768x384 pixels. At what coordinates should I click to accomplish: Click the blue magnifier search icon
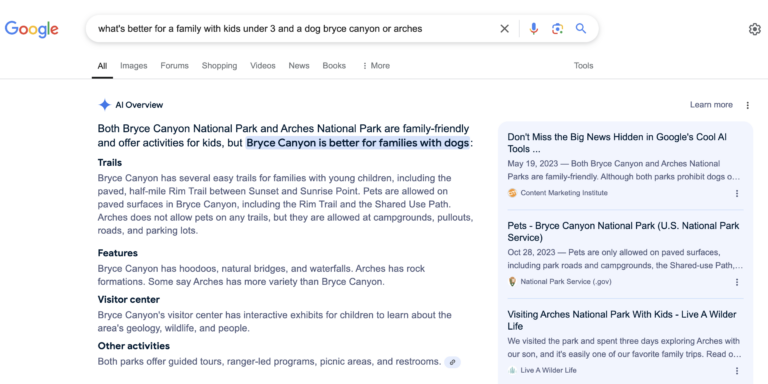[581, 28]
